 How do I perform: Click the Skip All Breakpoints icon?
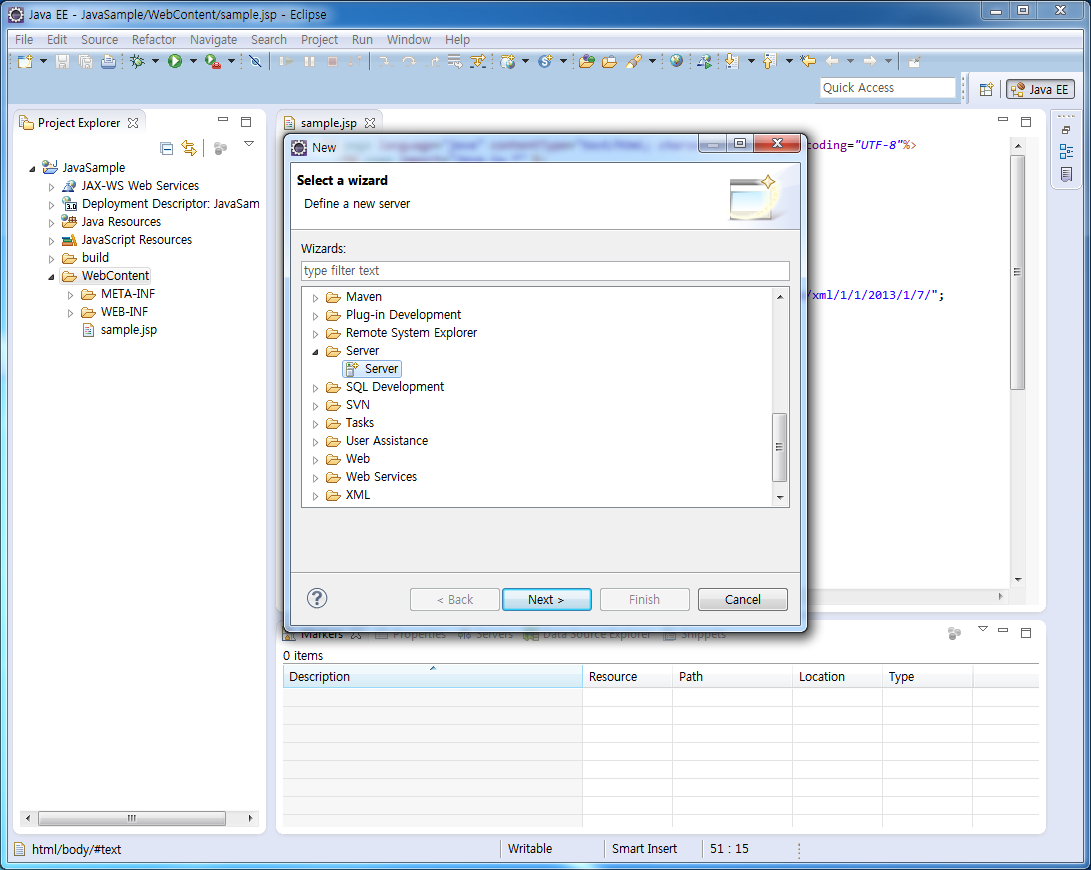pyautogui.click(x=255, y=62)
